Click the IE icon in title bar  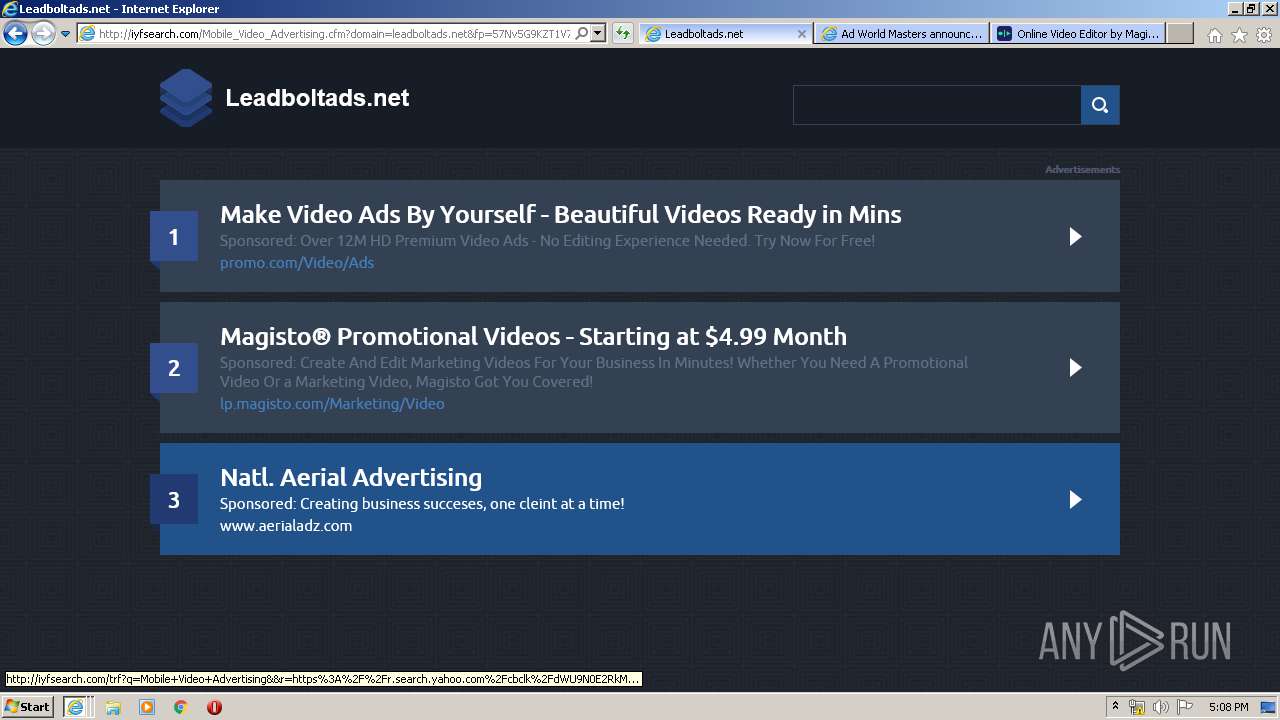pos(9,9)
